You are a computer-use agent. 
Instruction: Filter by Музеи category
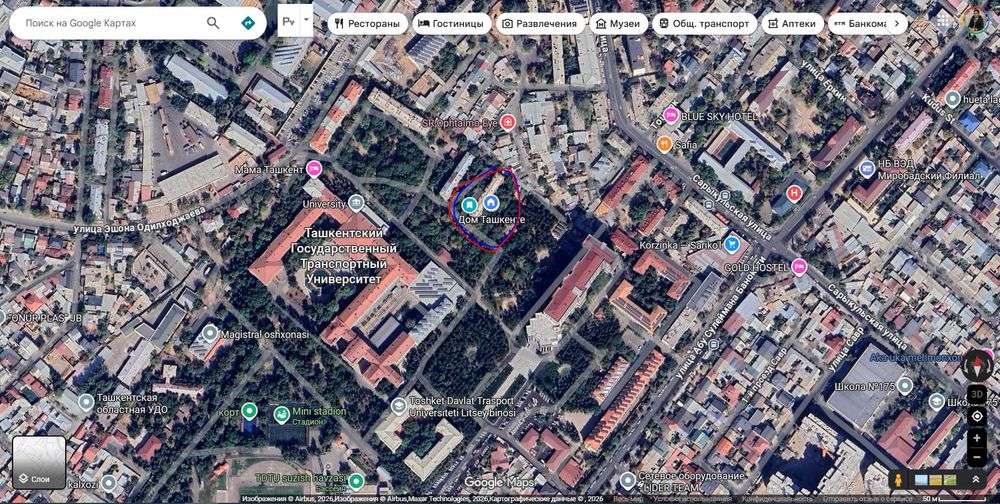(x=617, y=24)
